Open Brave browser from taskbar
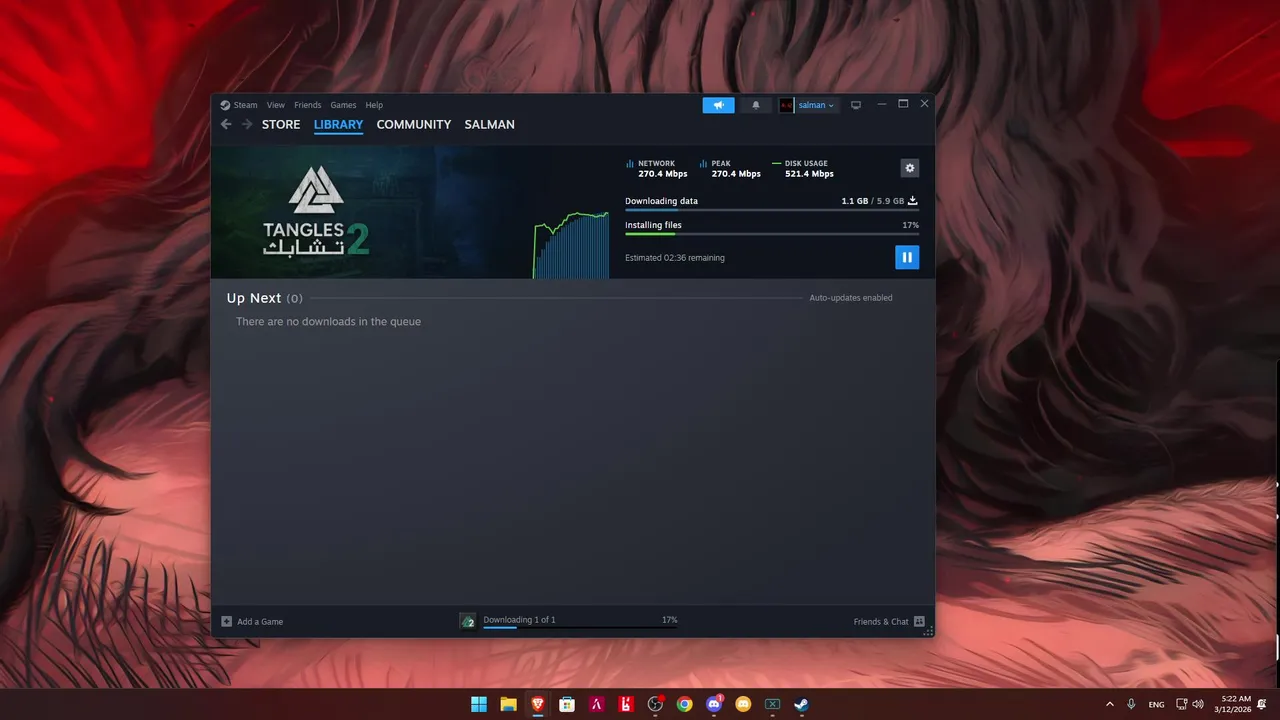 (538, 704)
